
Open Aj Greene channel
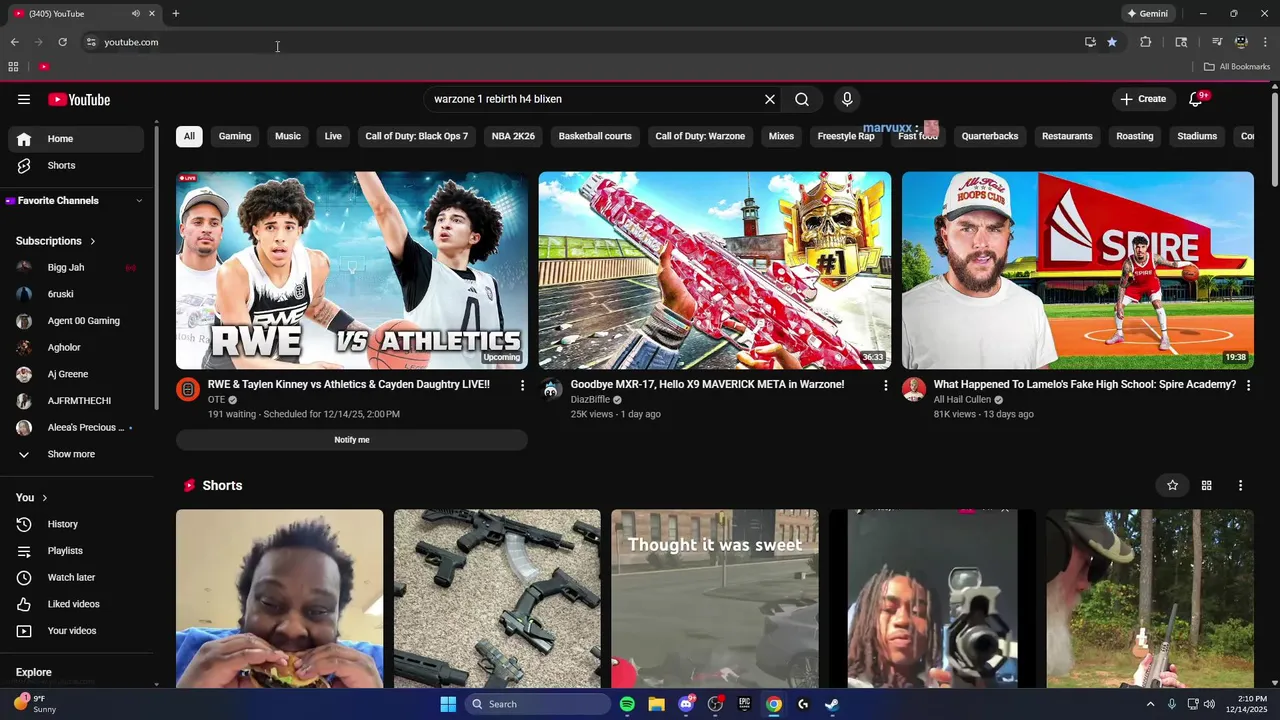76,374
